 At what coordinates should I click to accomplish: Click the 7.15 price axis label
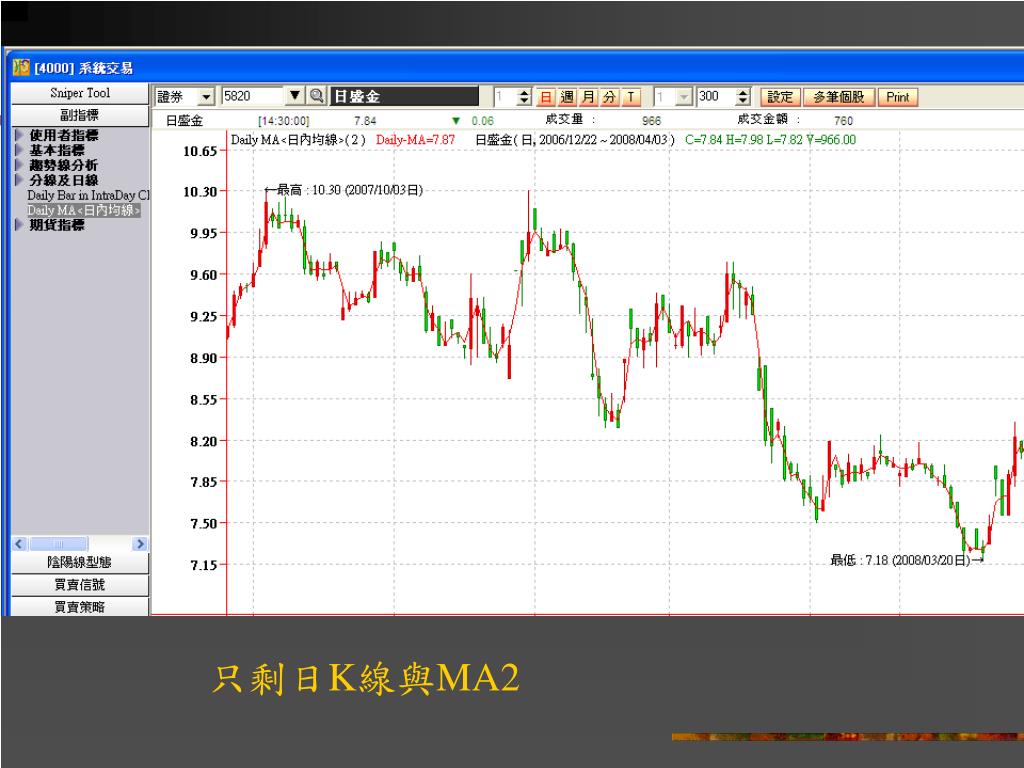pos(204,566)
